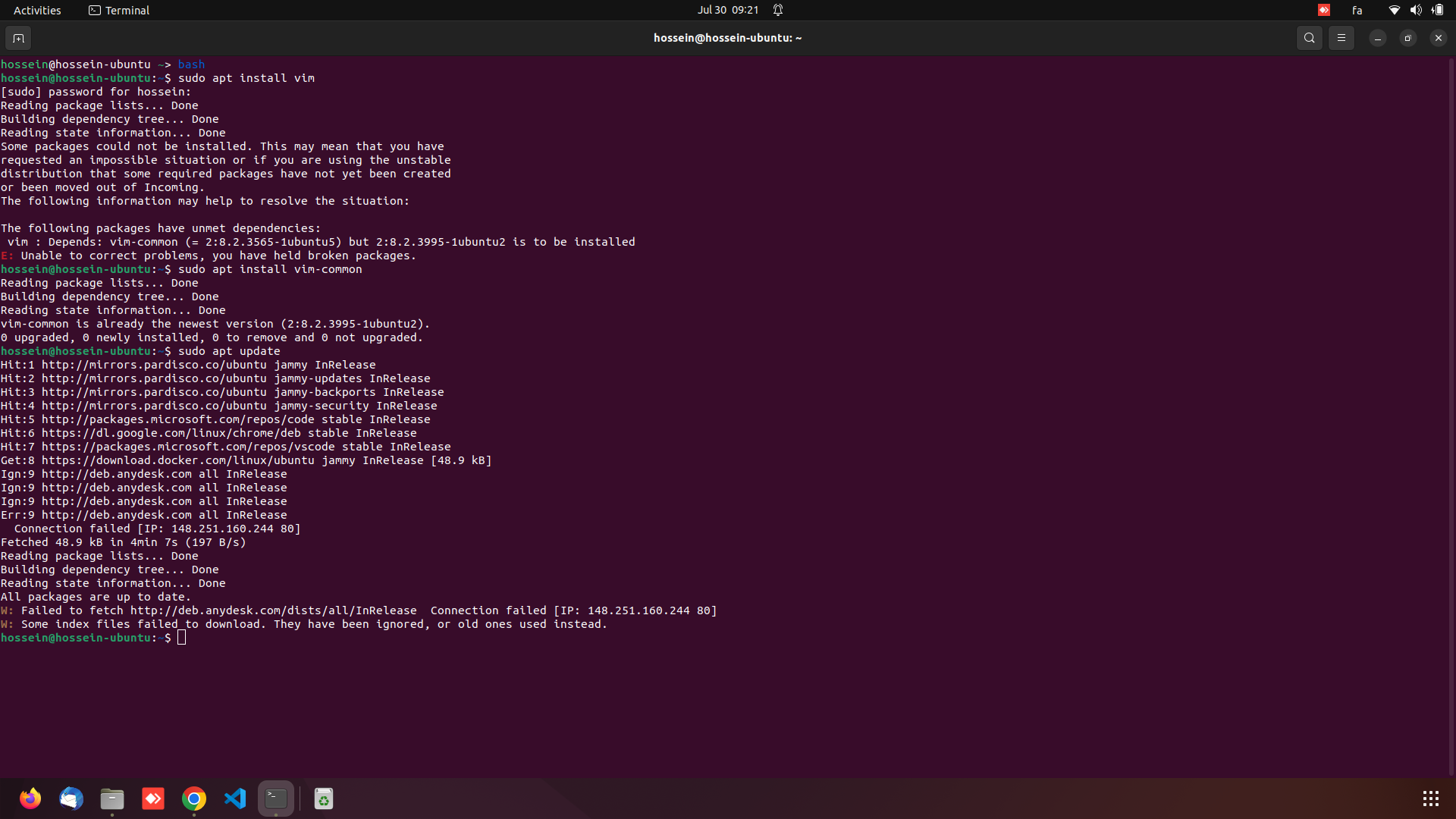Viewport: 1456px width, 819px height.
Task: Open the Activities overview
Action: click(x=37, y=10)
